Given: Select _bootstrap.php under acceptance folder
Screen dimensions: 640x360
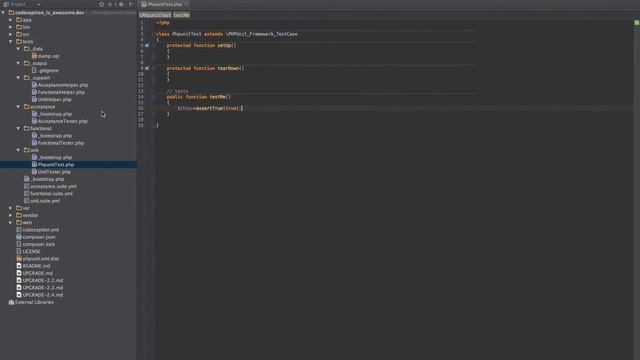Looking at the screenshot, I should click(x=55, y=114).
